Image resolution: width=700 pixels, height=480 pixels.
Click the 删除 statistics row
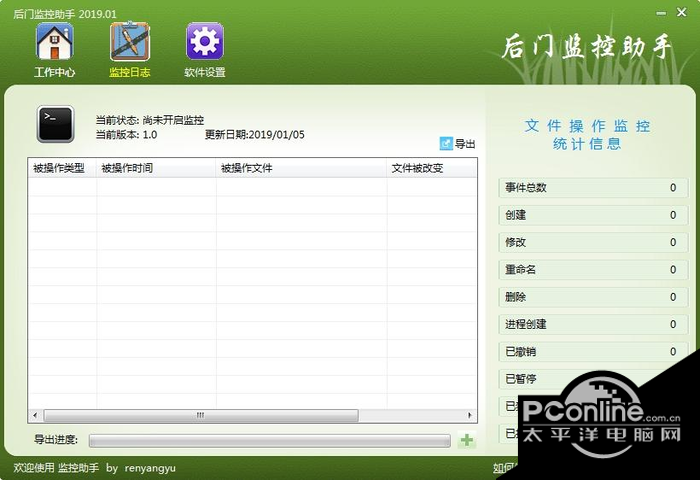[593, 297]
